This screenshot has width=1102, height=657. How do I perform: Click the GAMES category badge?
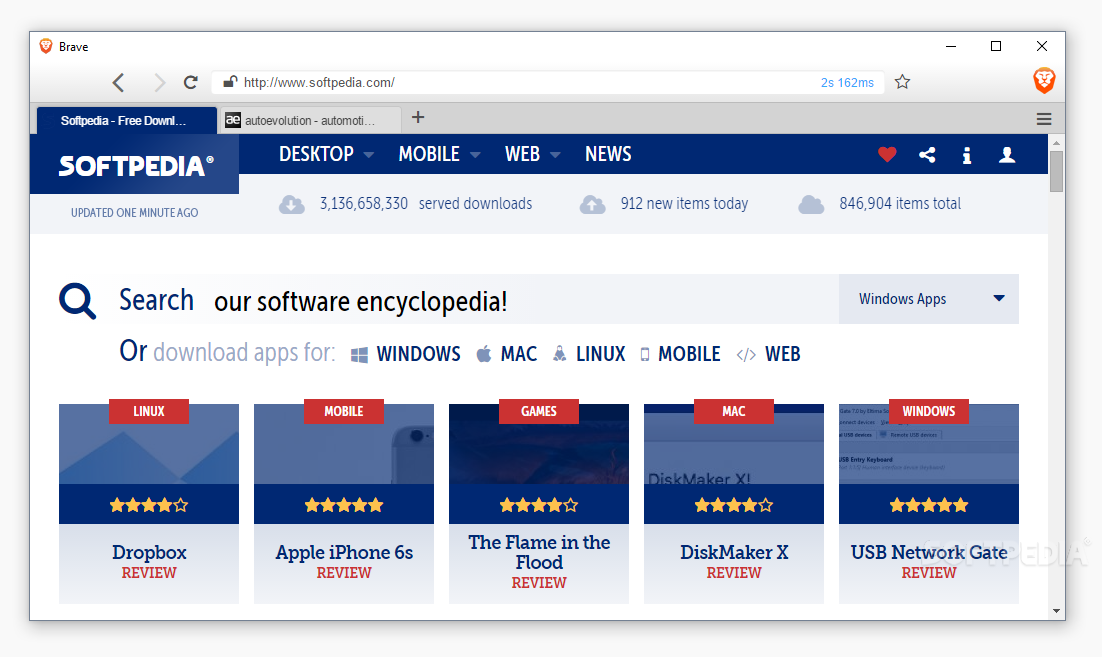coord(539,411)
